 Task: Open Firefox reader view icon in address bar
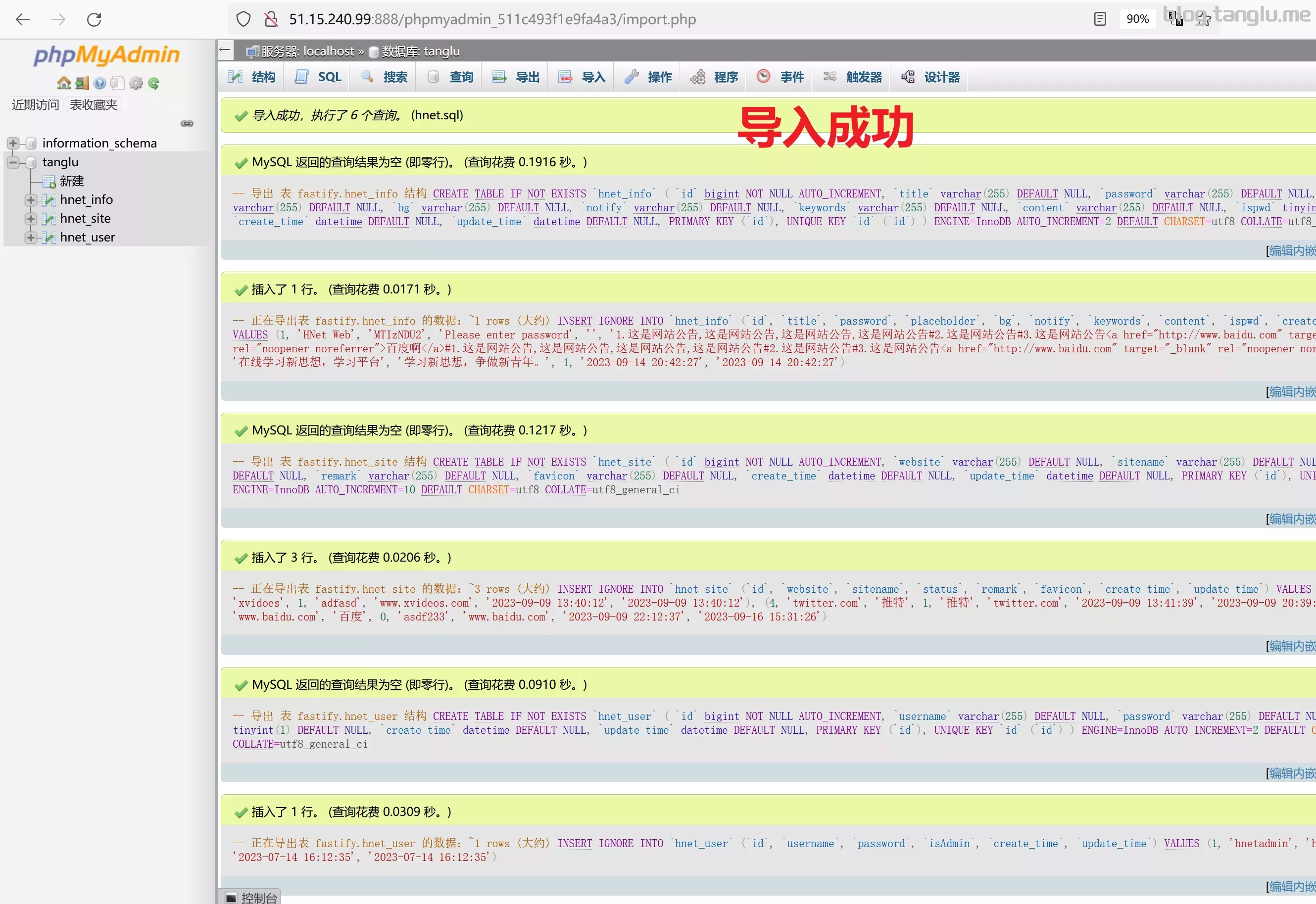click(1100, 19)
